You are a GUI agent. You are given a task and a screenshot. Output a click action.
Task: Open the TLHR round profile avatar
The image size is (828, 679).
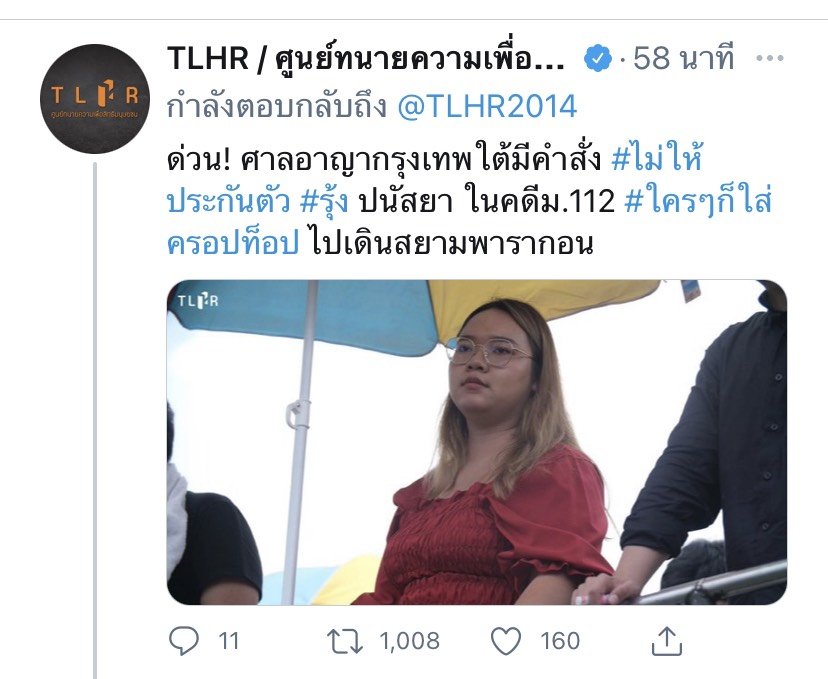click(95, 99)
